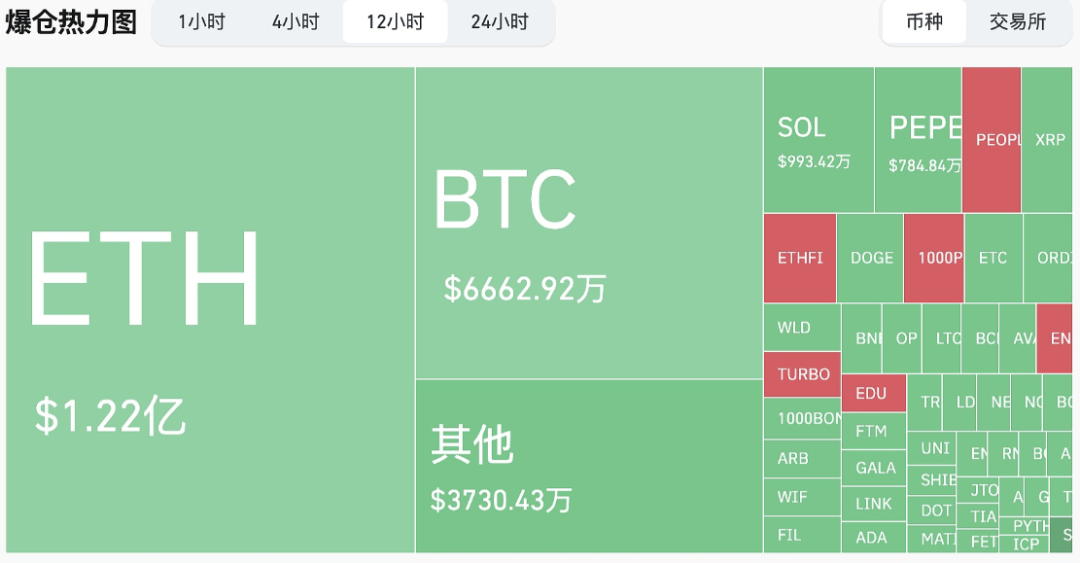
Task: Select the 12小时 time range tab
Action: pyautogui.click(x=395, y=22)
